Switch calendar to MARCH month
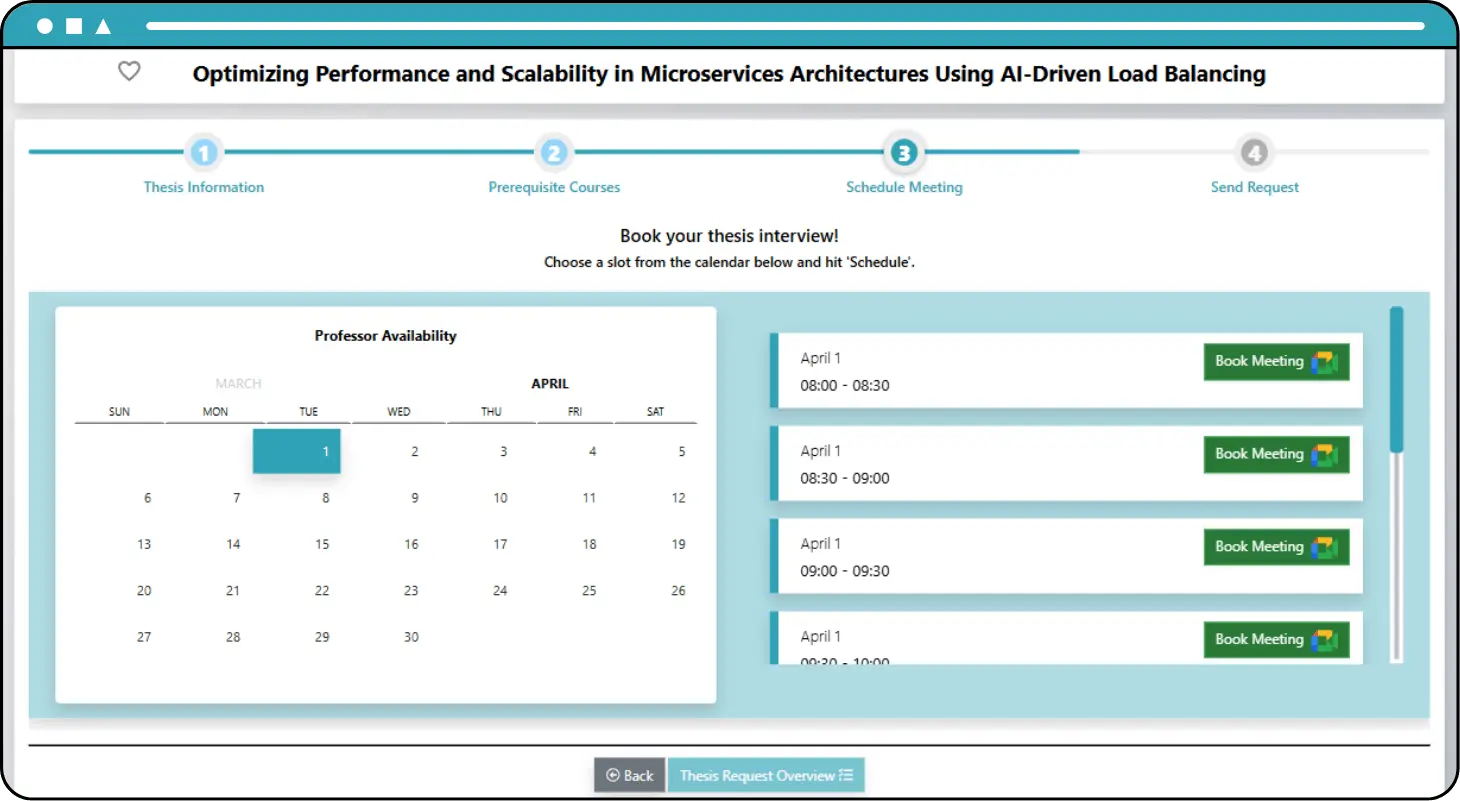This screenshot has height=801, width=1460. (x=238, y=384)
